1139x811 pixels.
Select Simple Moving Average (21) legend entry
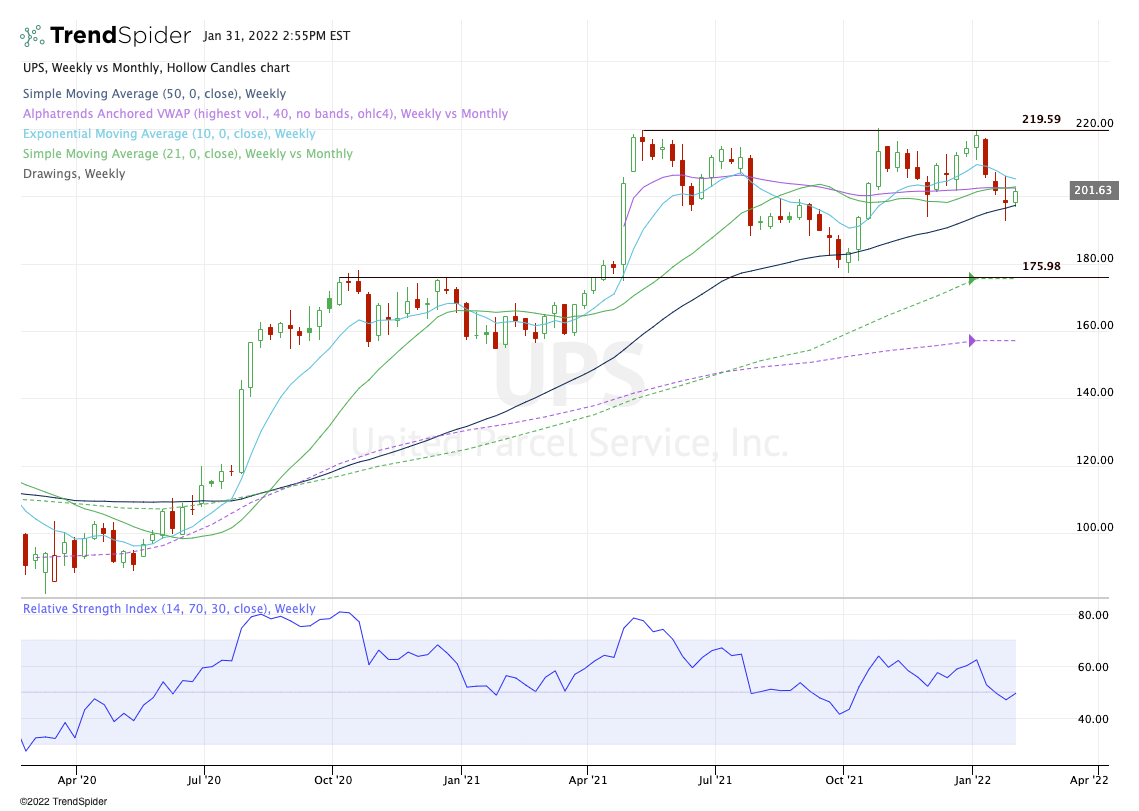click(x=187, y=154)
